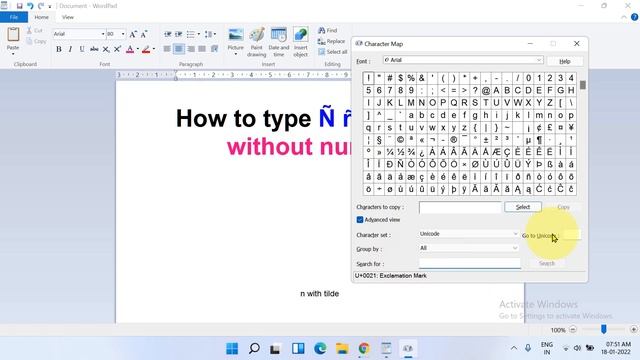
Task: Click Copy button in Character Map
Action: (x=564, y=207)
